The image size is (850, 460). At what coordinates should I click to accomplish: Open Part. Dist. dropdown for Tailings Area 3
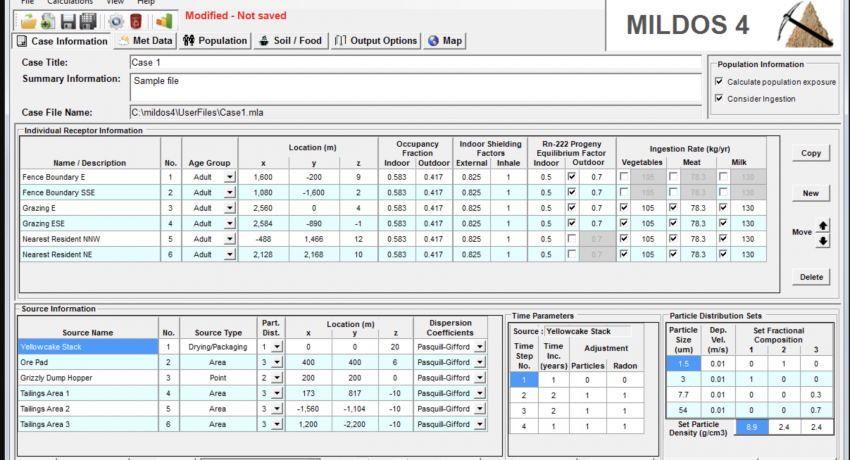pos(277,424)
